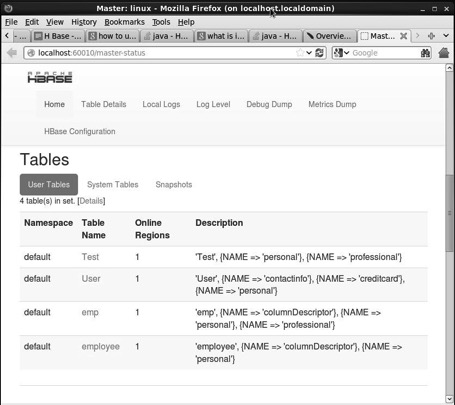Open the URL history dropdown arrow
Image resolution: width=455 pixels, height=405 pixels.
[309, 53]
